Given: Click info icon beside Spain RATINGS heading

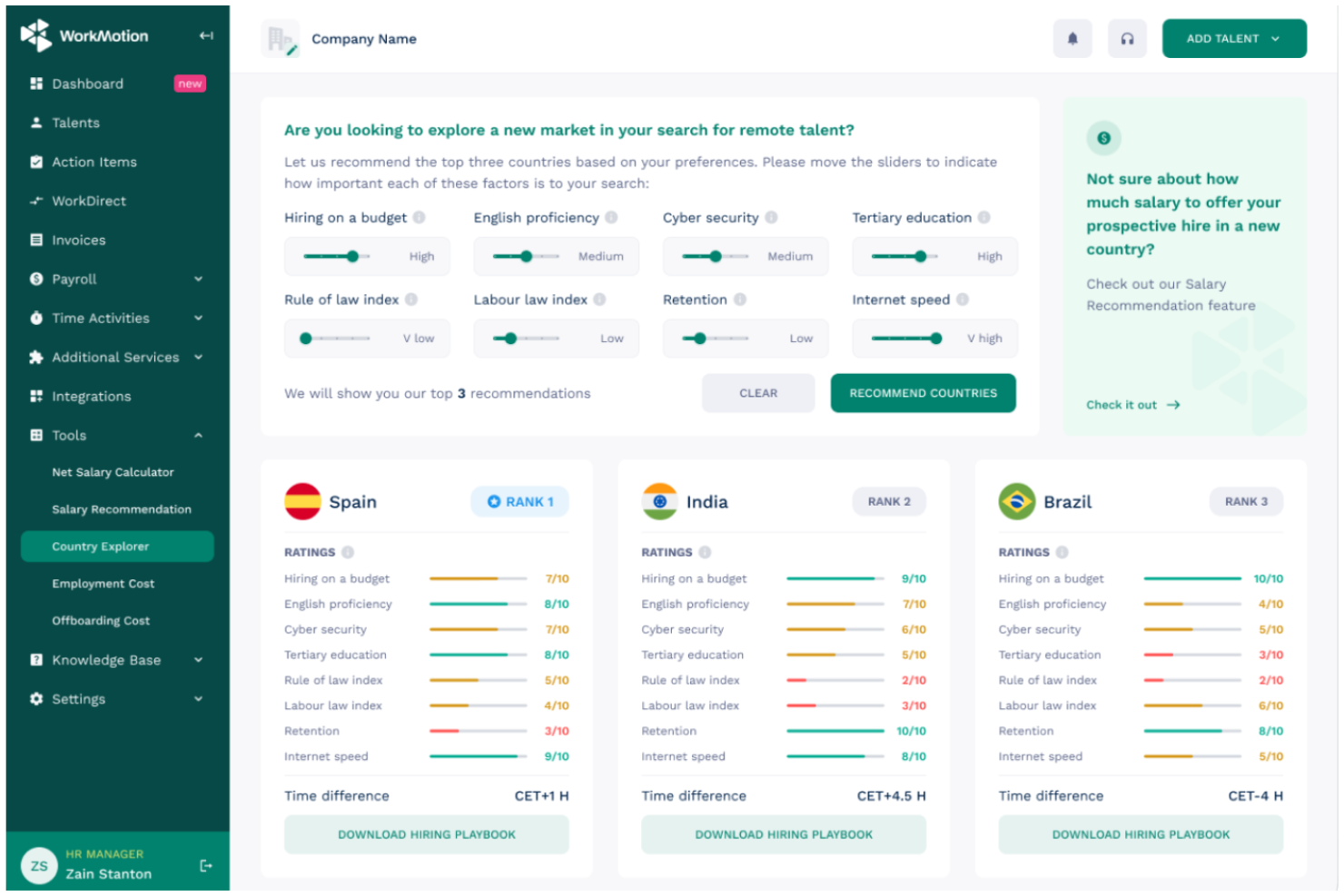Looking at the screenshot, I should 348,552.
